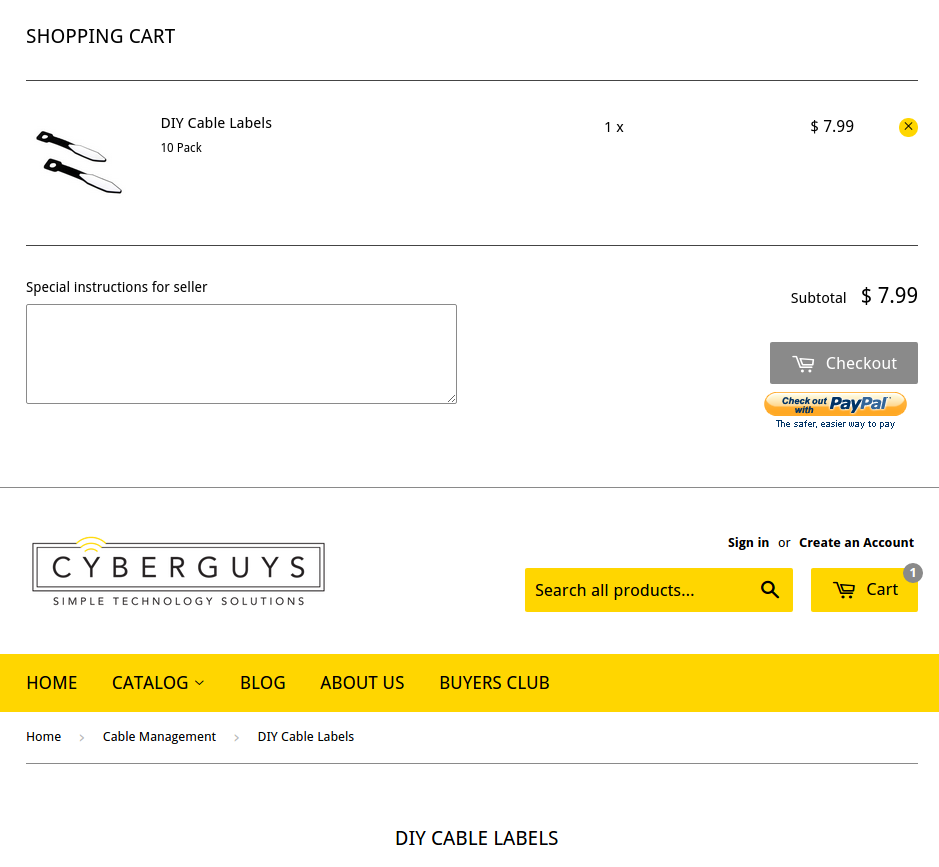
Task: Click the cart icon in header
Action: coord(844,590)
